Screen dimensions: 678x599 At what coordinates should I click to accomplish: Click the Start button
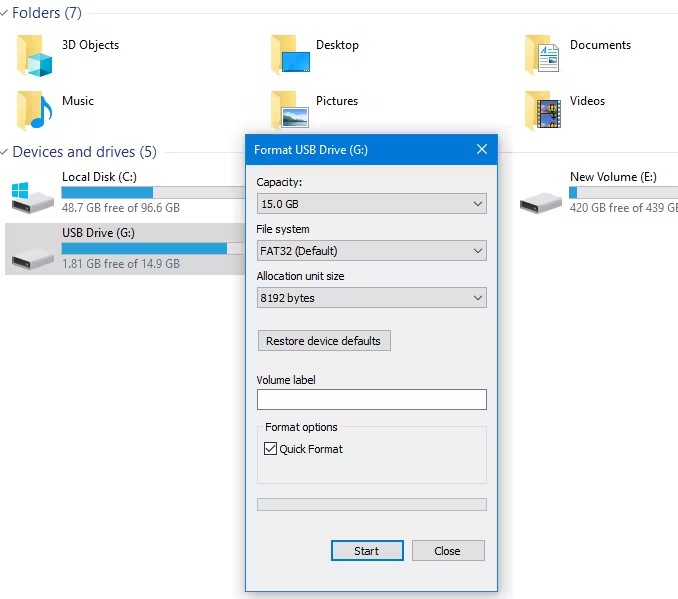coord(367,551)
